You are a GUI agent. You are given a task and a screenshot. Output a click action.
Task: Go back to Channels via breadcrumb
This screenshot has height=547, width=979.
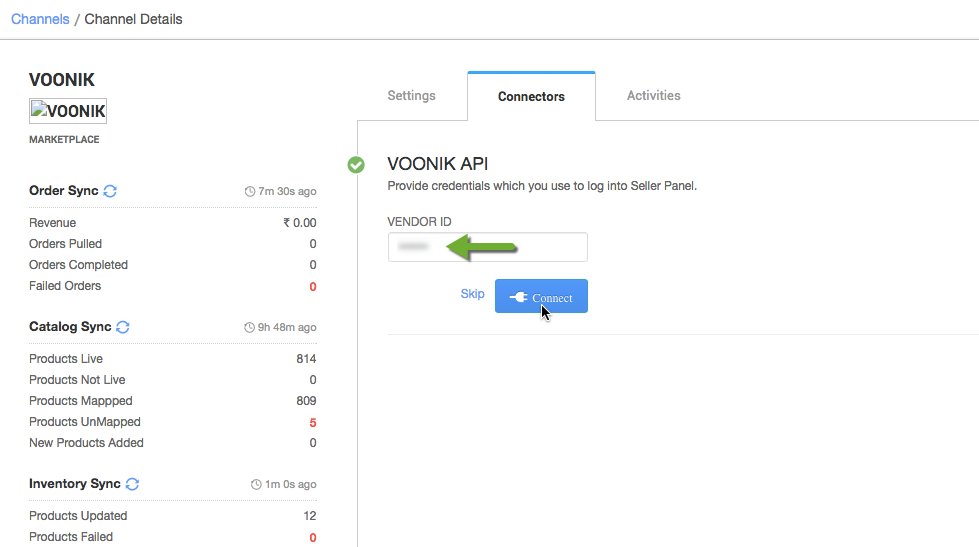coord(40,19)
